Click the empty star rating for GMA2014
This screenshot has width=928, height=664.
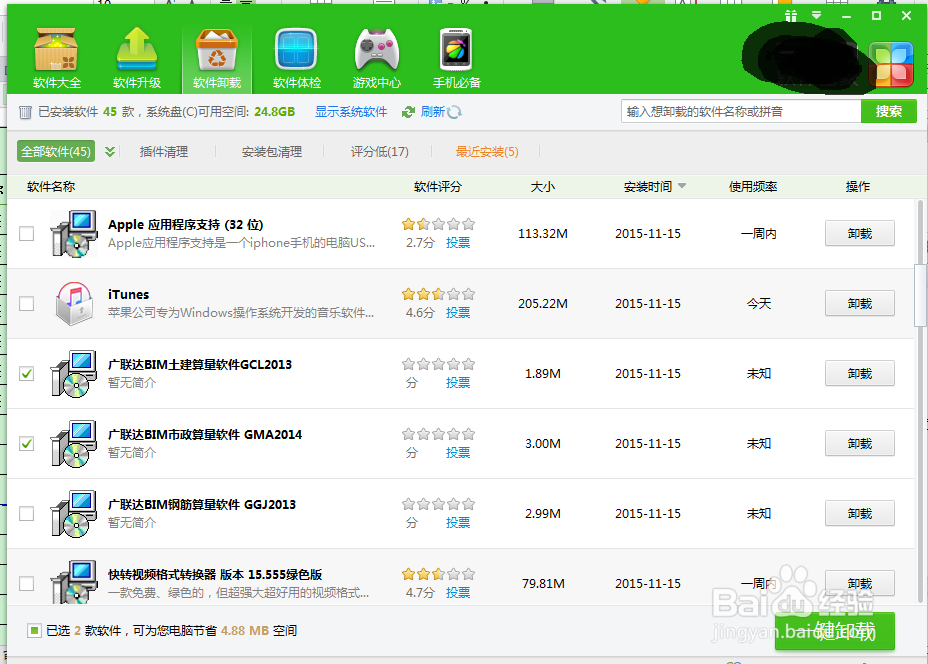[x=438, y=434]
